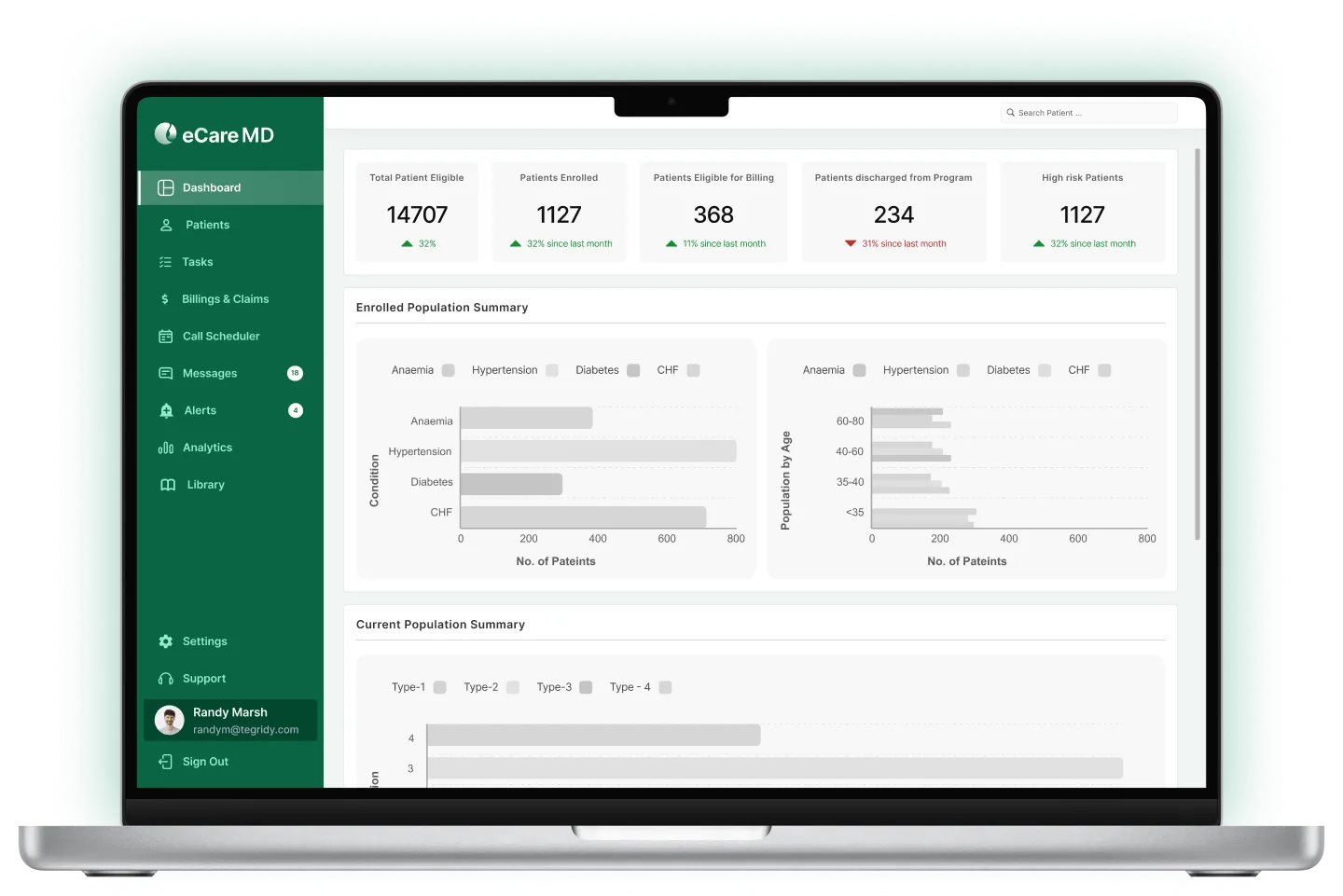Click the Library book icon
This screenshot has height=896, width=1343.
pyautogui.click(x=168, y=485)
